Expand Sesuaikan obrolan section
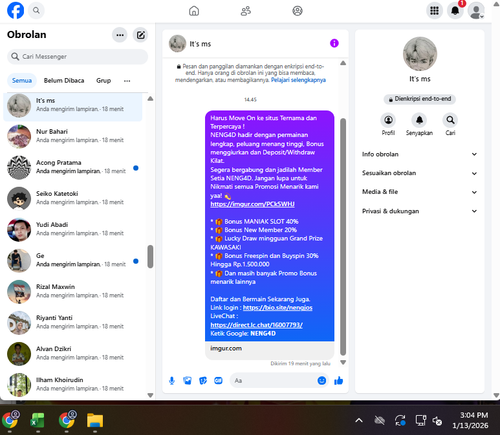Viewport: 500px width, 435px height. [419, 173]
